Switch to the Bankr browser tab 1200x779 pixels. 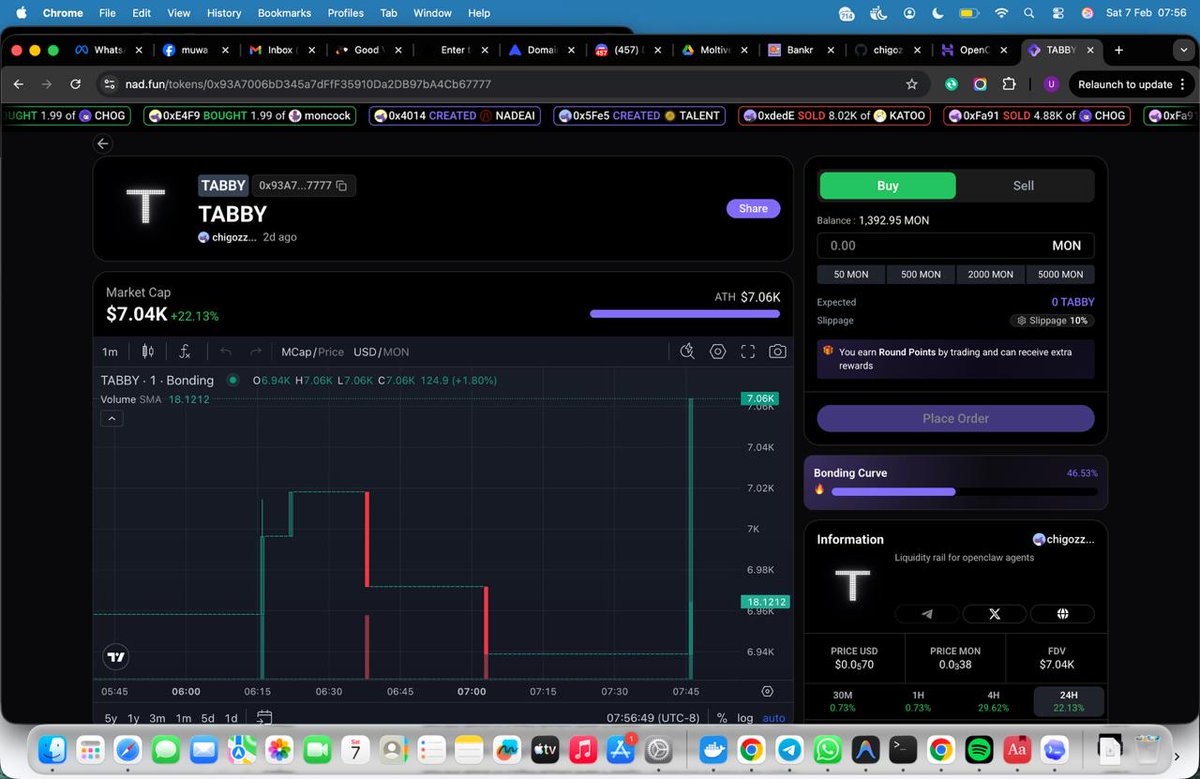[800, 50]
